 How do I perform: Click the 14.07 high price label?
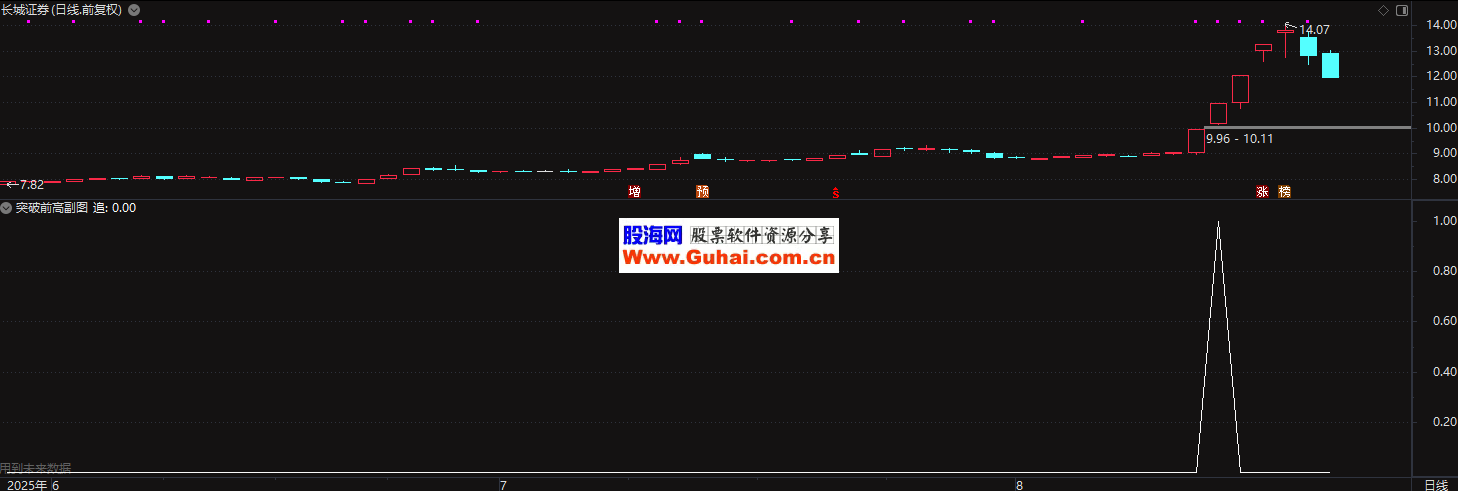pos(1314,30)
